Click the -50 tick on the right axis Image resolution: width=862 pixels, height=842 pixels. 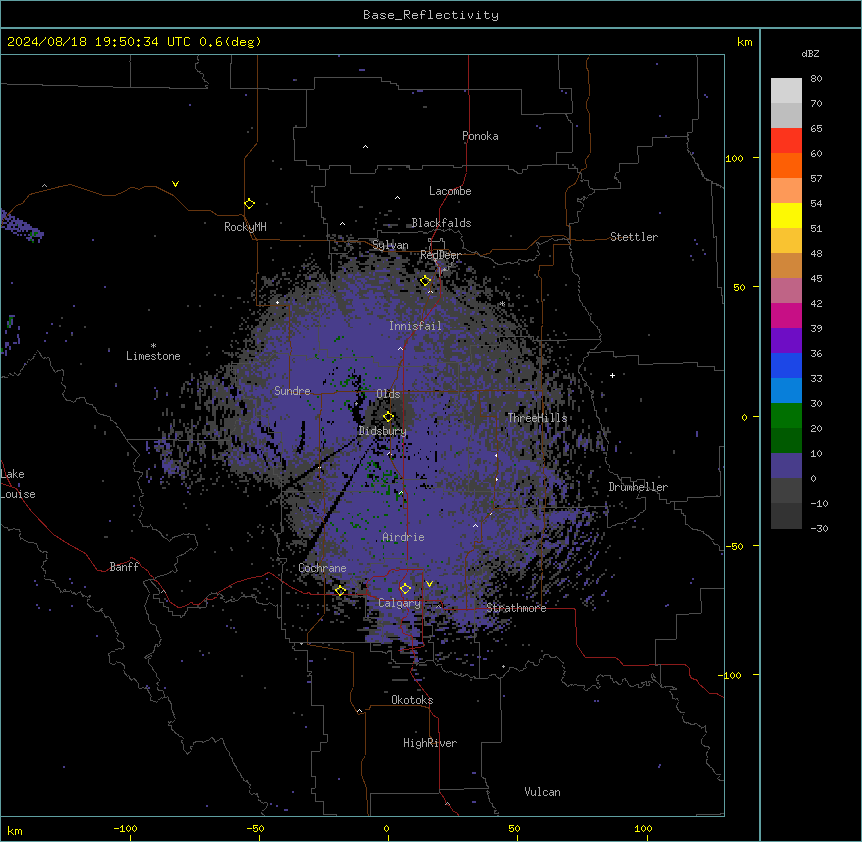(x=734, y=546)
